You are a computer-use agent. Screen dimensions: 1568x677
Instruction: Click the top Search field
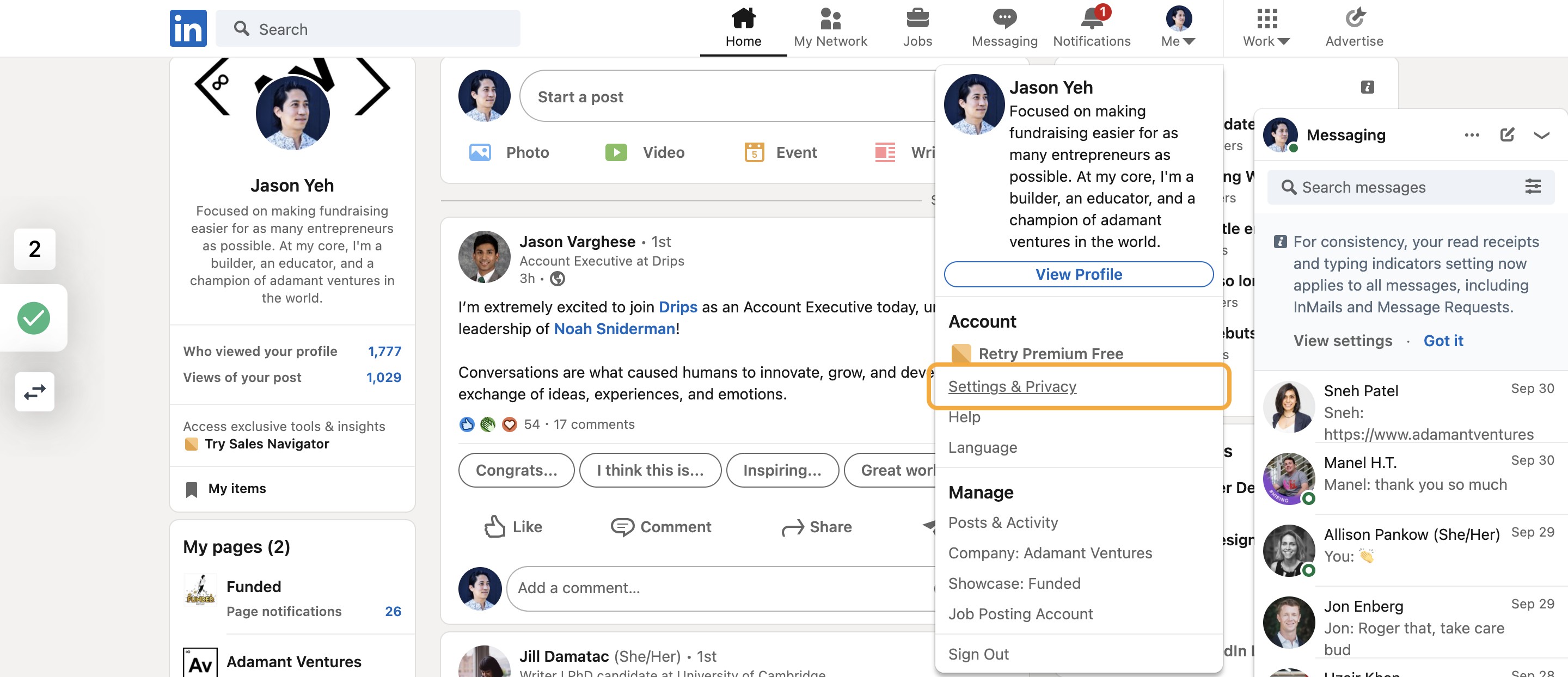coord(367,28)
